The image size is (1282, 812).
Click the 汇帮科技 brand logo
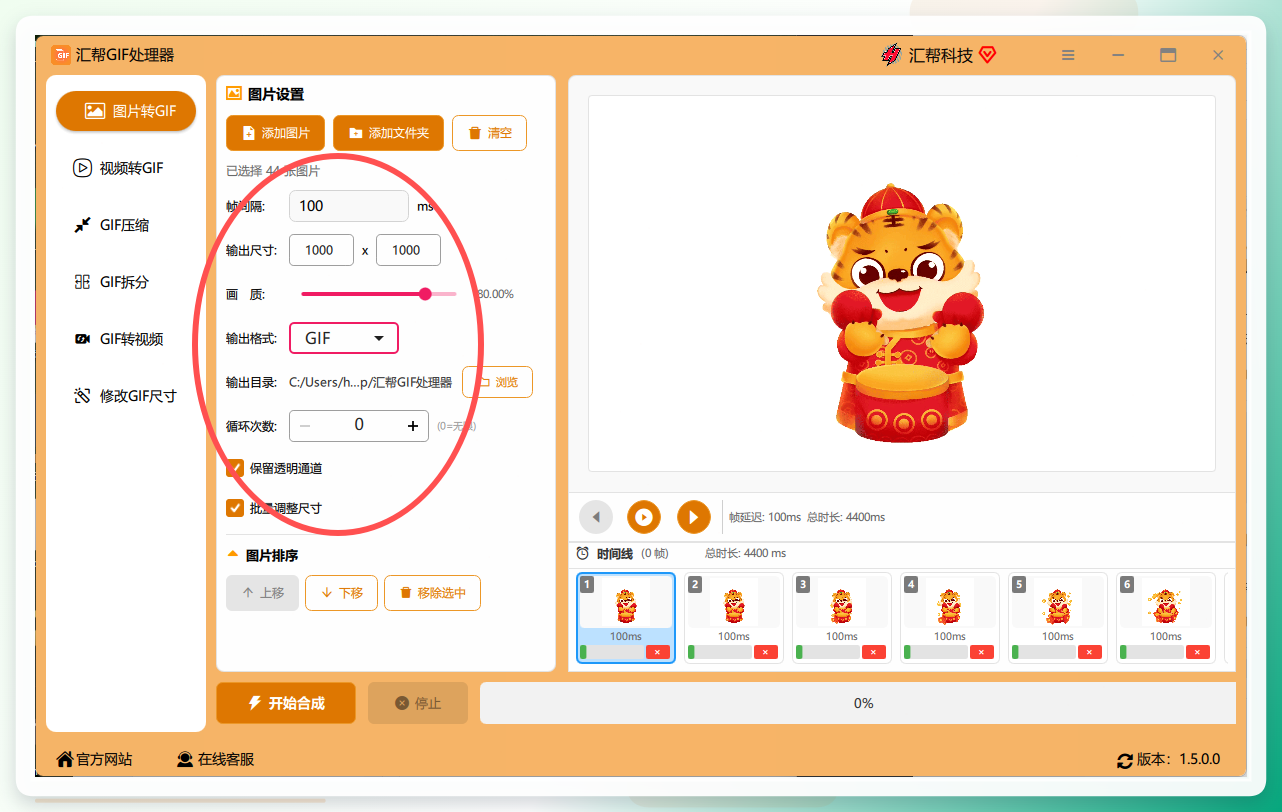tap(891, 55)
